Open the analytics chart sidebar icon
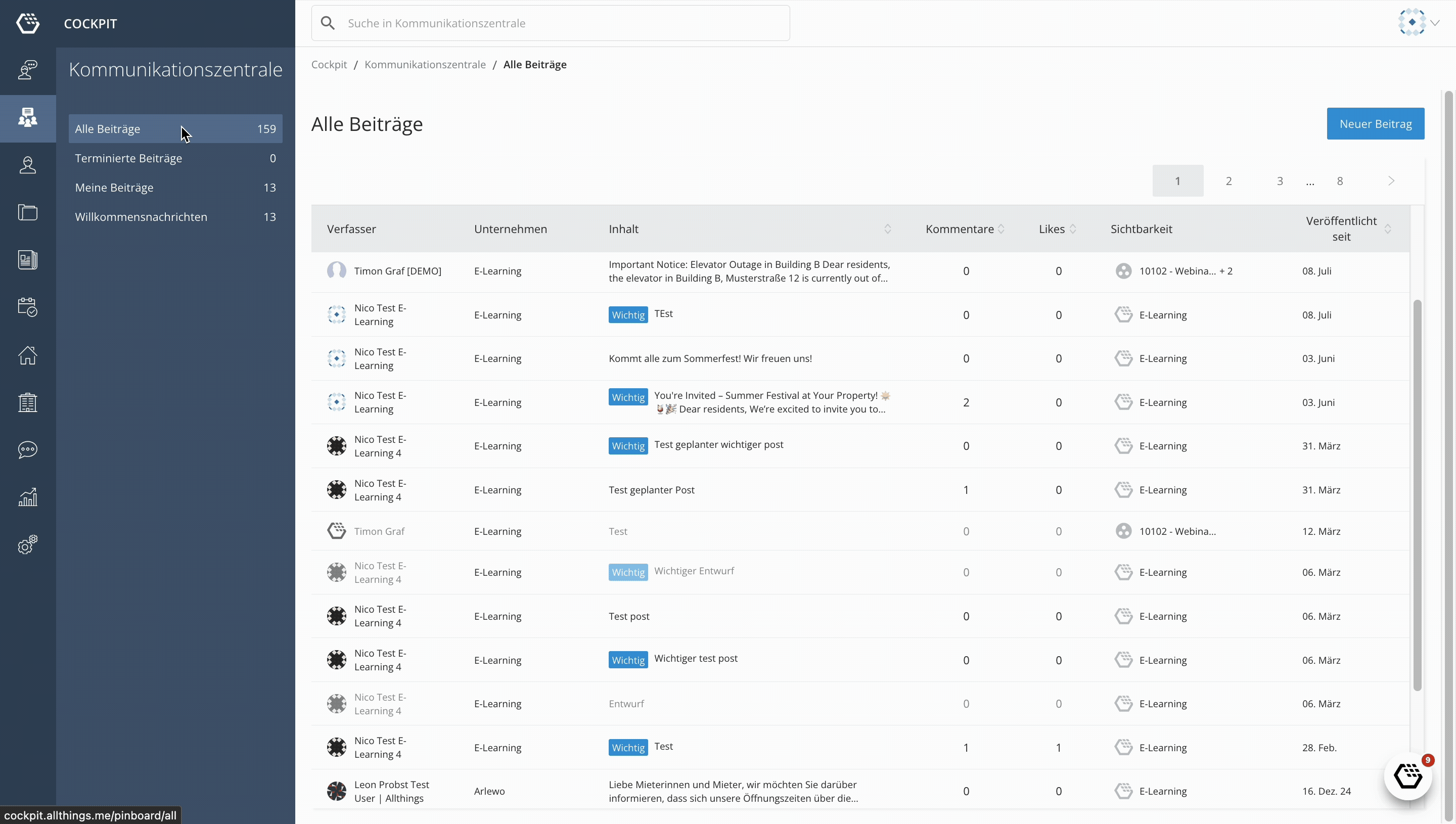The width and height of the screenshot is (1456, 824). click(27, 497)
